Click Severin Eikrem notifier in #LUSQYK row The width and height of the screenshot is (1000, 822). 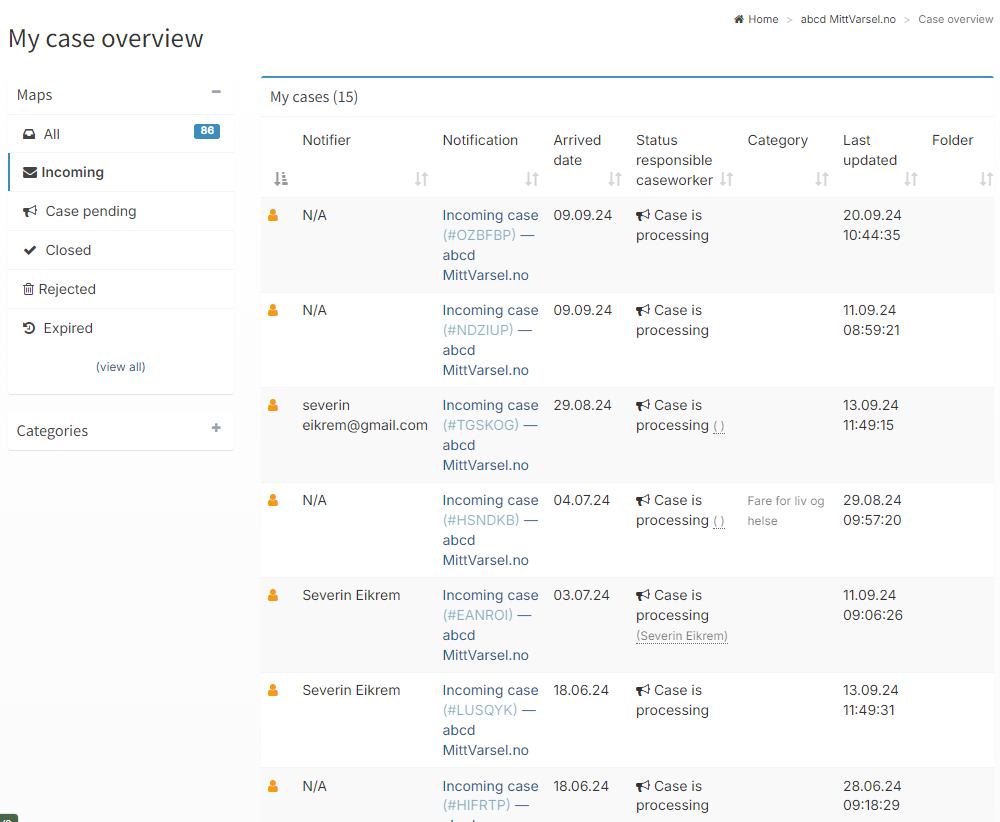point(351,690)
